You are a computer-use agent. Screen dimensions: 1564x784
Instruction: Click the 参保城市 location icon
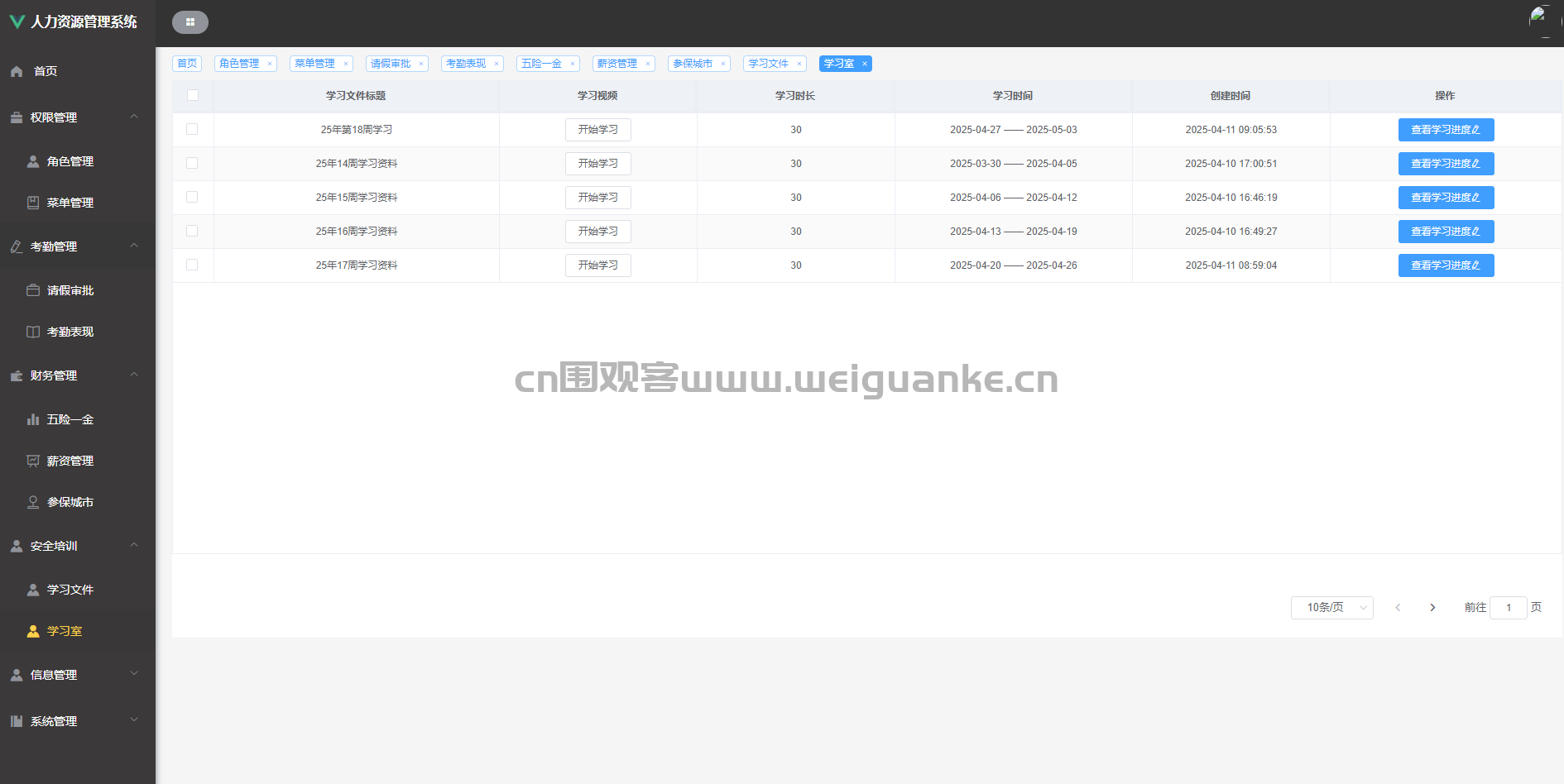coord(33,502)
